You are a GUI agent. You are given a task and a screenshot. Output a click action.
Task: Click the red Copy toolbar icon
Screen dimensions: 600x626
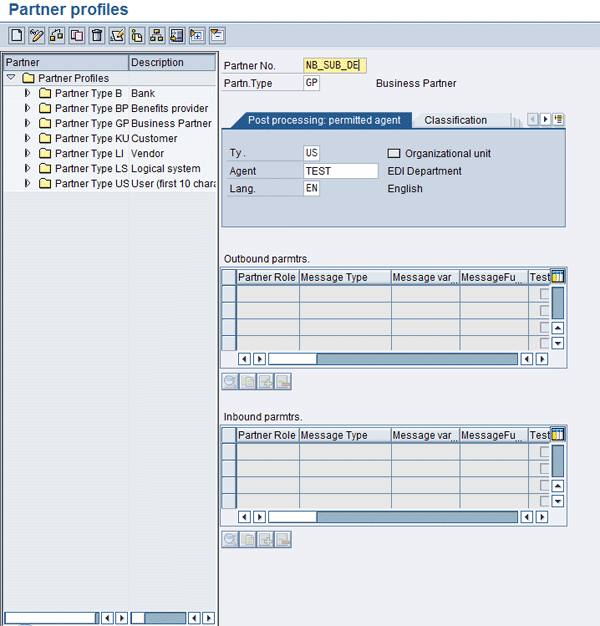77,35
